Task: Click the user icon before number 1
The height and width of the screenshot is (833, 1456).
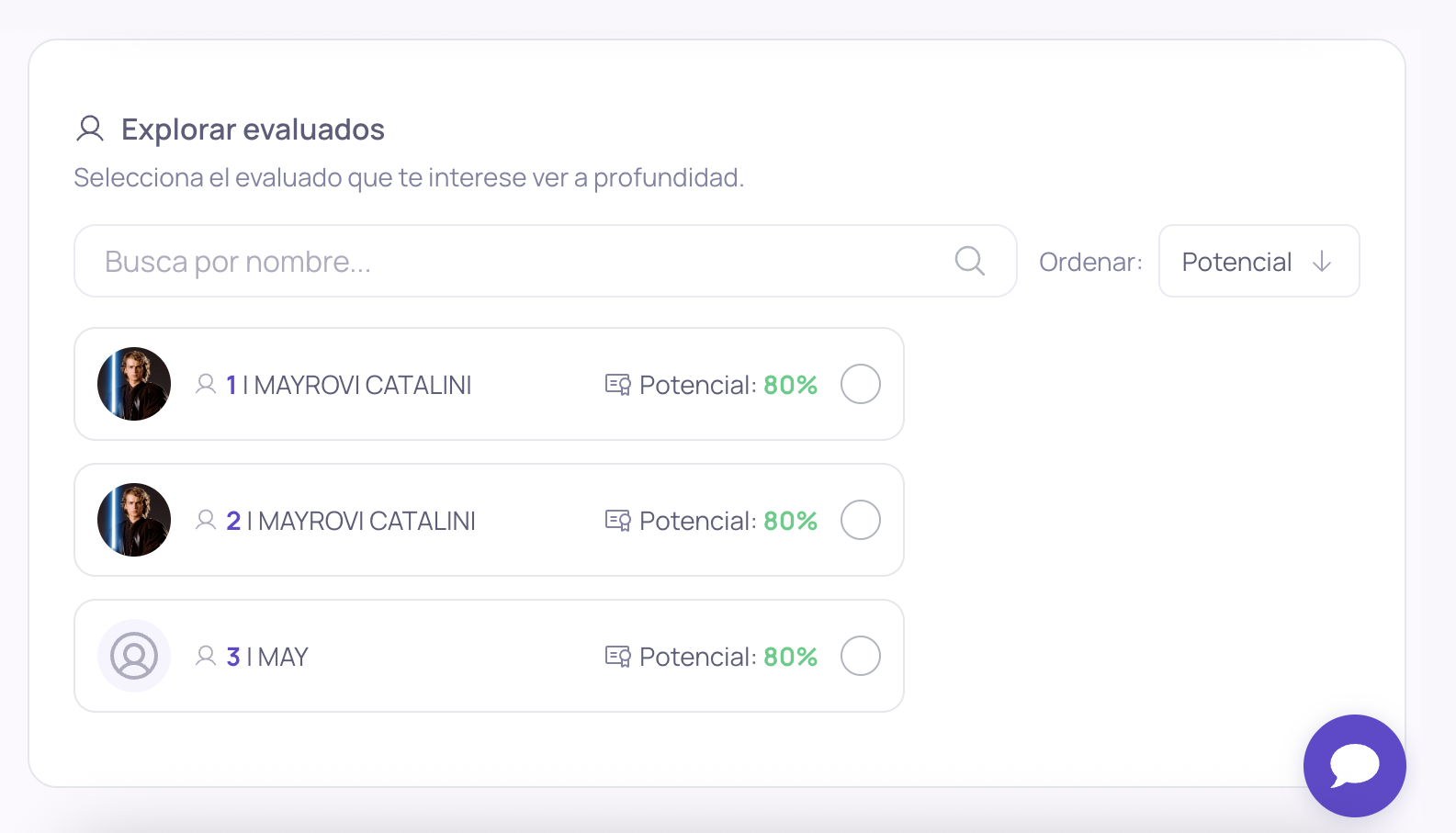Action: pyautogui.click(x=206, y=384)
